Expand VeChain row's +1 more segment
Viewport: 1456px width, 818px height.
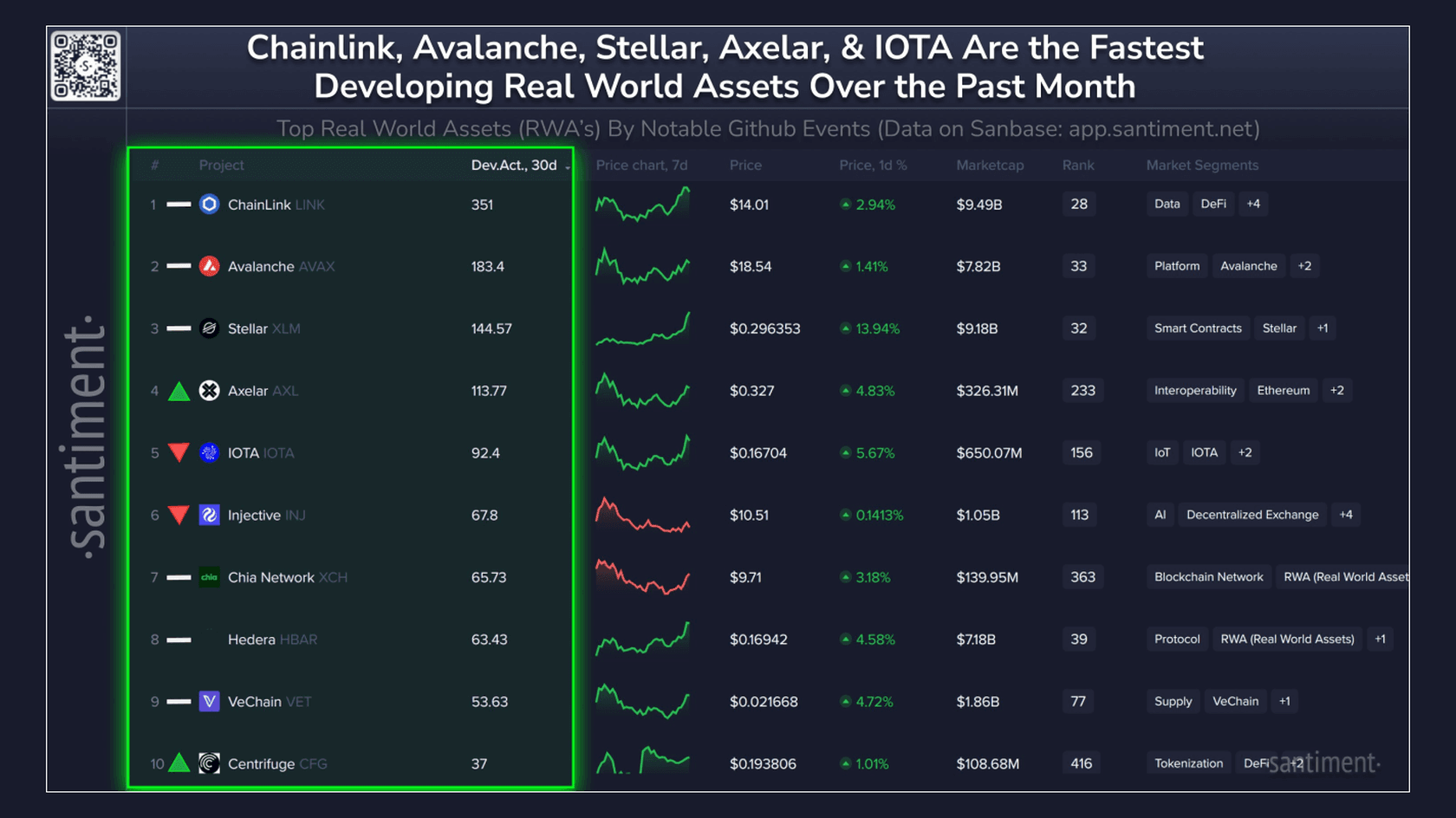pyautogui.click(x=1284, y=701)
